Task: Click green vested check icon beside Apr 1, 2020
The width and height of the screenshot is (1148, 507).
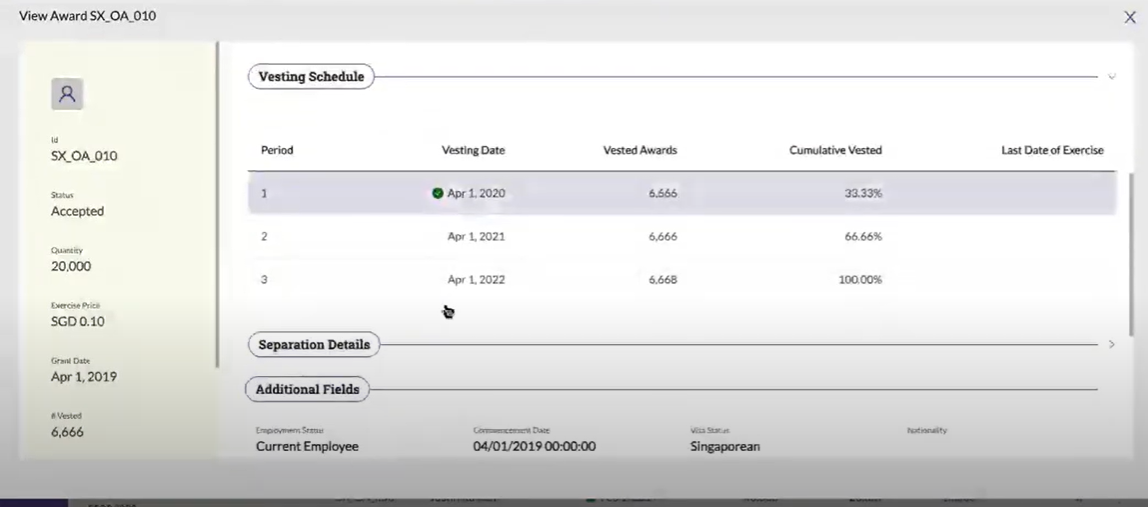Action: coord(438,193)
